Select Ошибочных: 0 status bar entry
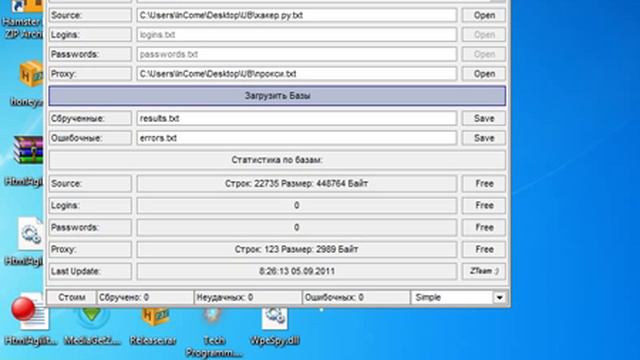Screen dimensions: 640x360 tap(356, 298)
